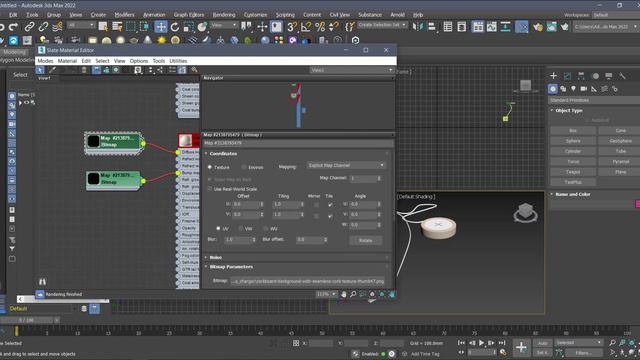Select Cameras category in Create panel

coord(584,89)
